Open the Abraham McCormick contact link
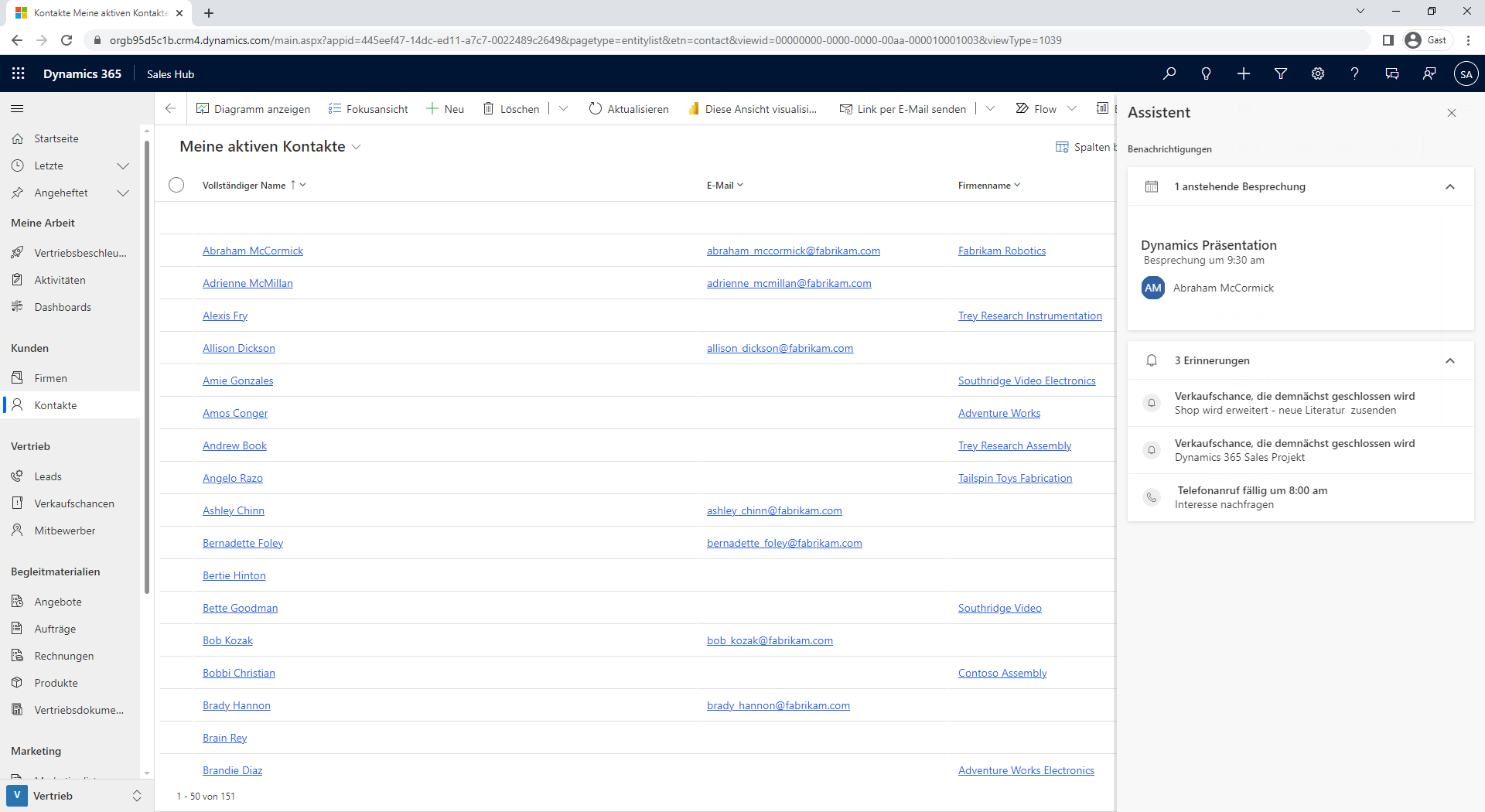 point(253,251)
